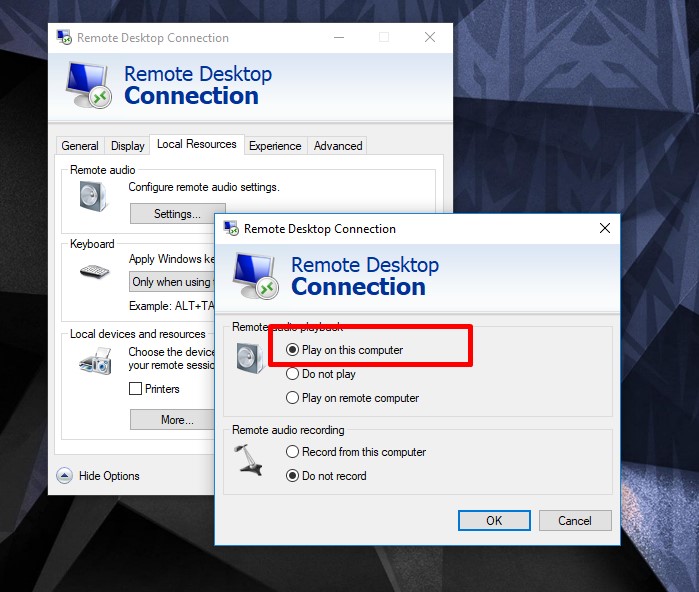This screenshot has width=699, height=592.
Task: Click the keyboard icon in Keyboard section
Action: [x=95, y=271]
